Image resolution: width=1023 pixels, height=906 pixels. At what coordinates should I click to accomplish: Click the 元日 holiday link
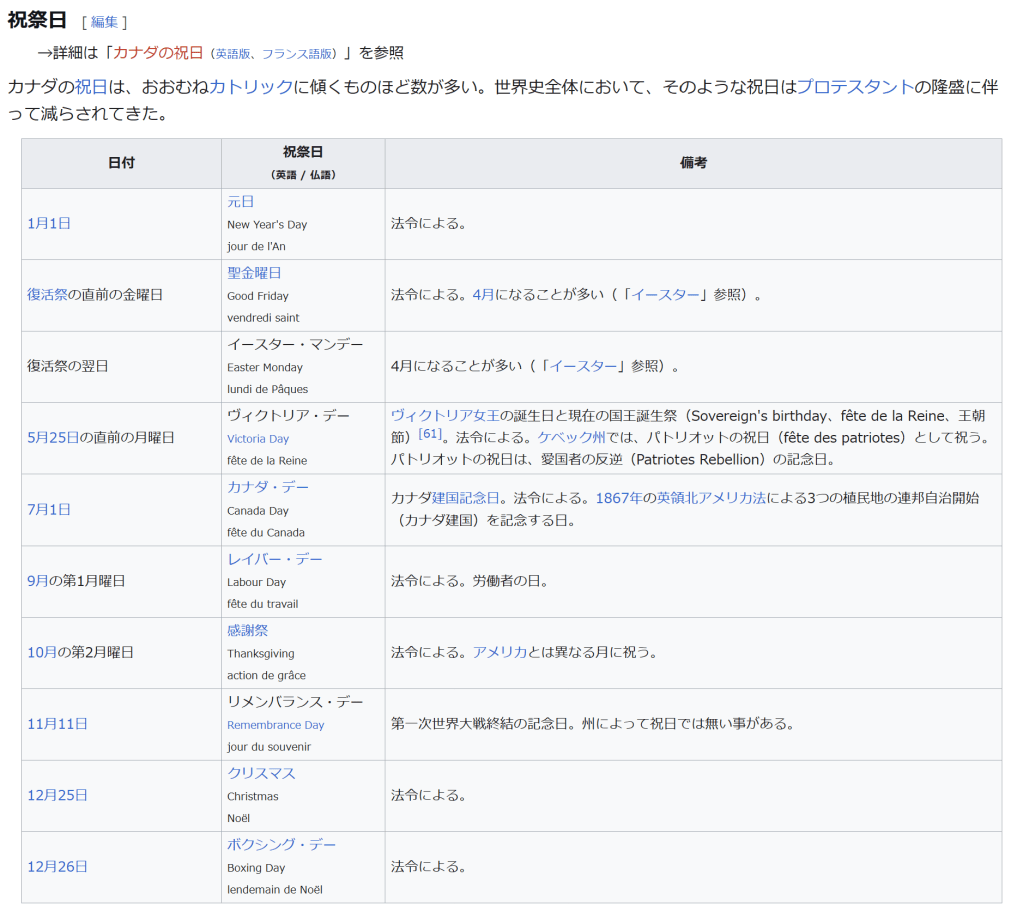coord(241,202)
